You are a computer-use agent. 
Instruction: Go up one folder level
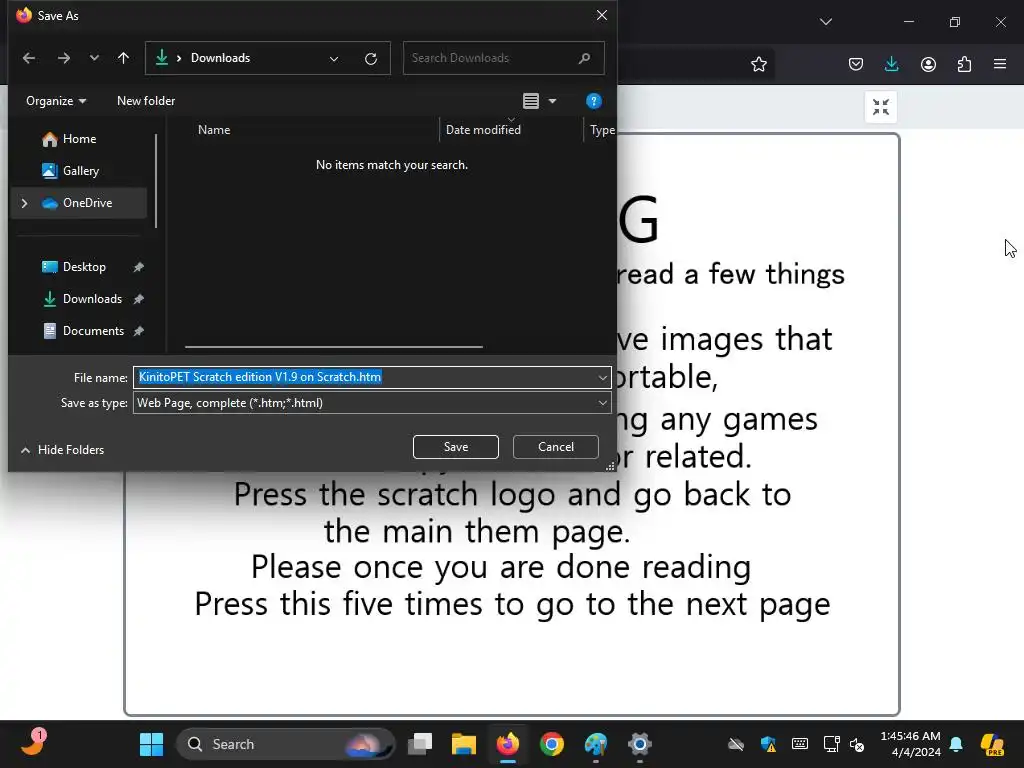[123, 58]
